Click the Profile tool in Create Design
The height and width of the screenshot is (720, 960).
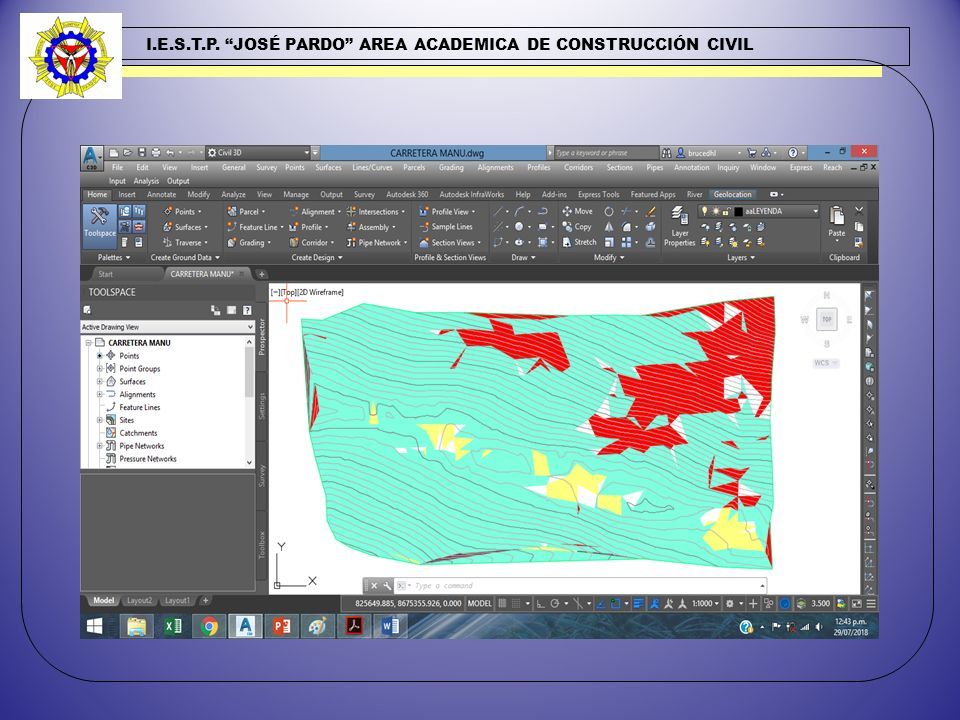coord(309,227)
